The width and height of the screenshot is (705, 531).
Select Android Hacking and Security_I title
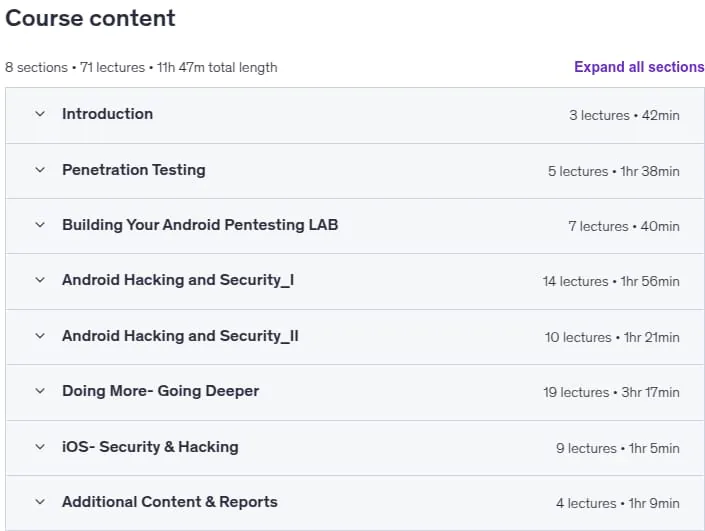tap(178, 280)
